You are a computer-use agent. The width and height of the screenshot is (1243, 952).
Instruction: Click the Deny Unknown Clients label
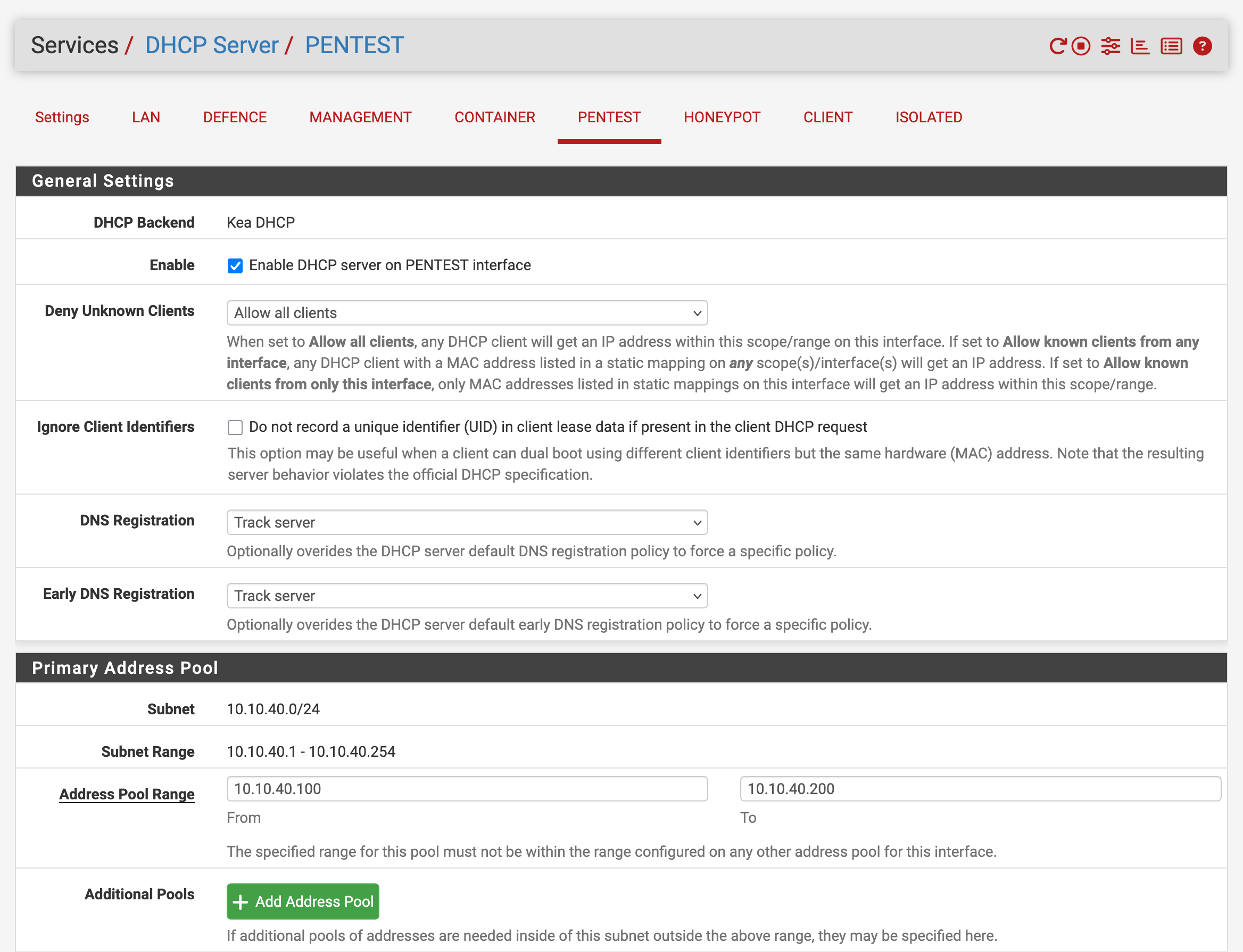click(120, 311)
